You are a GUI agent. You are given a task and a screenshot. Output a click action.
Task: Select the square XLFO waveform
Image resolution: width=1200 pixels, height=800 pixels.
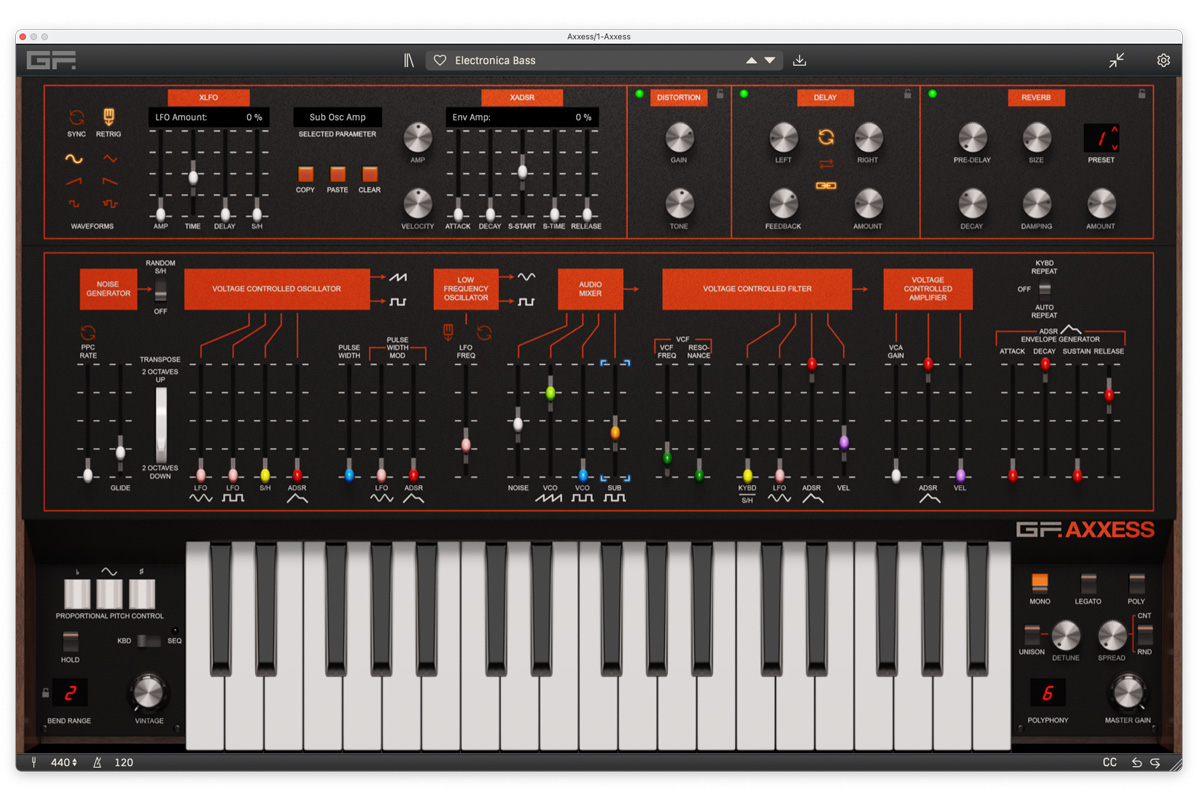(76, 204)
